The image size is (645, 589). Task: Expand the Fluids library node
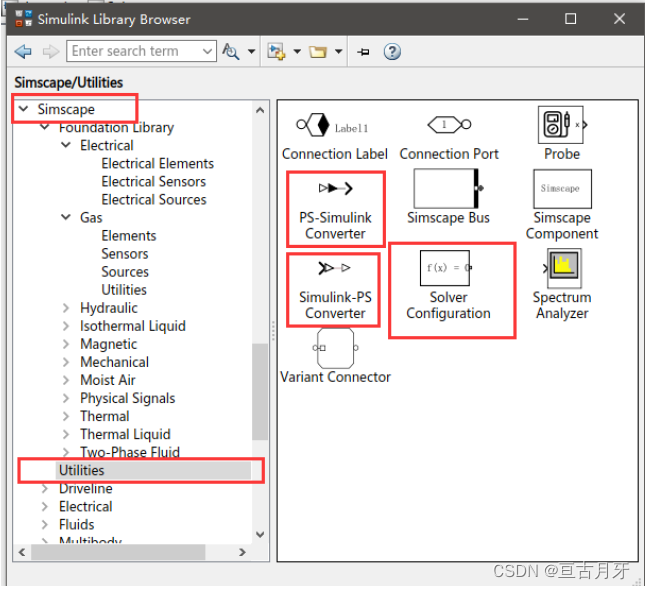45,525
